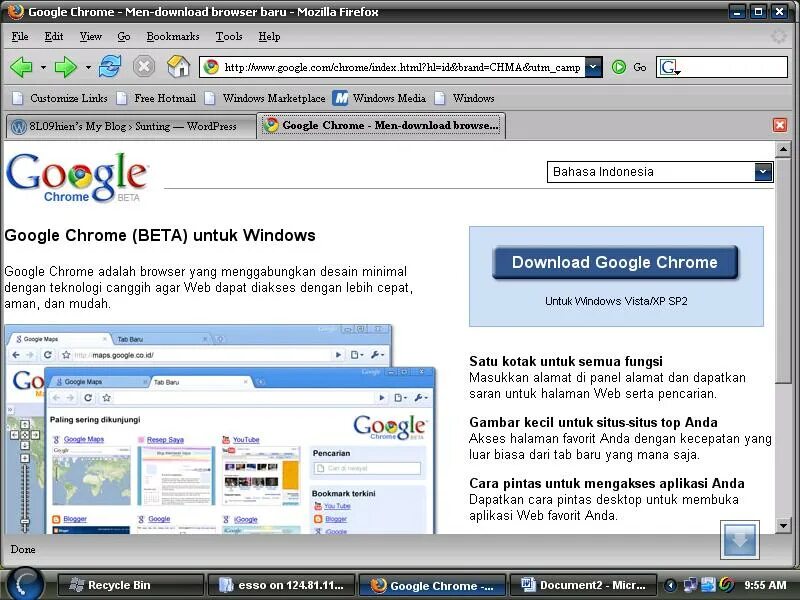The image size is (800, 600).
Task: Click the Resep Saya link in preview
Action: click(x=165, y=440)
